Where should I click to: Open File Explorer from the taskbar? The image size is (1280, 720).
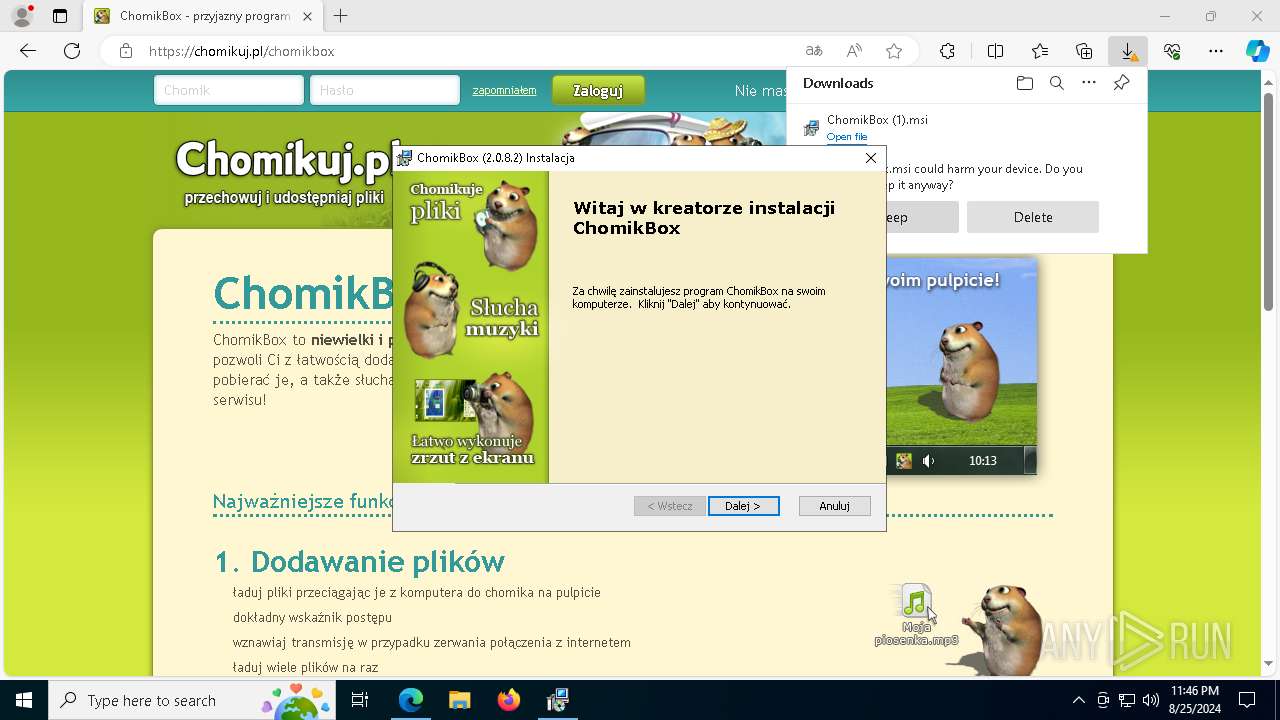coord(459,700)
